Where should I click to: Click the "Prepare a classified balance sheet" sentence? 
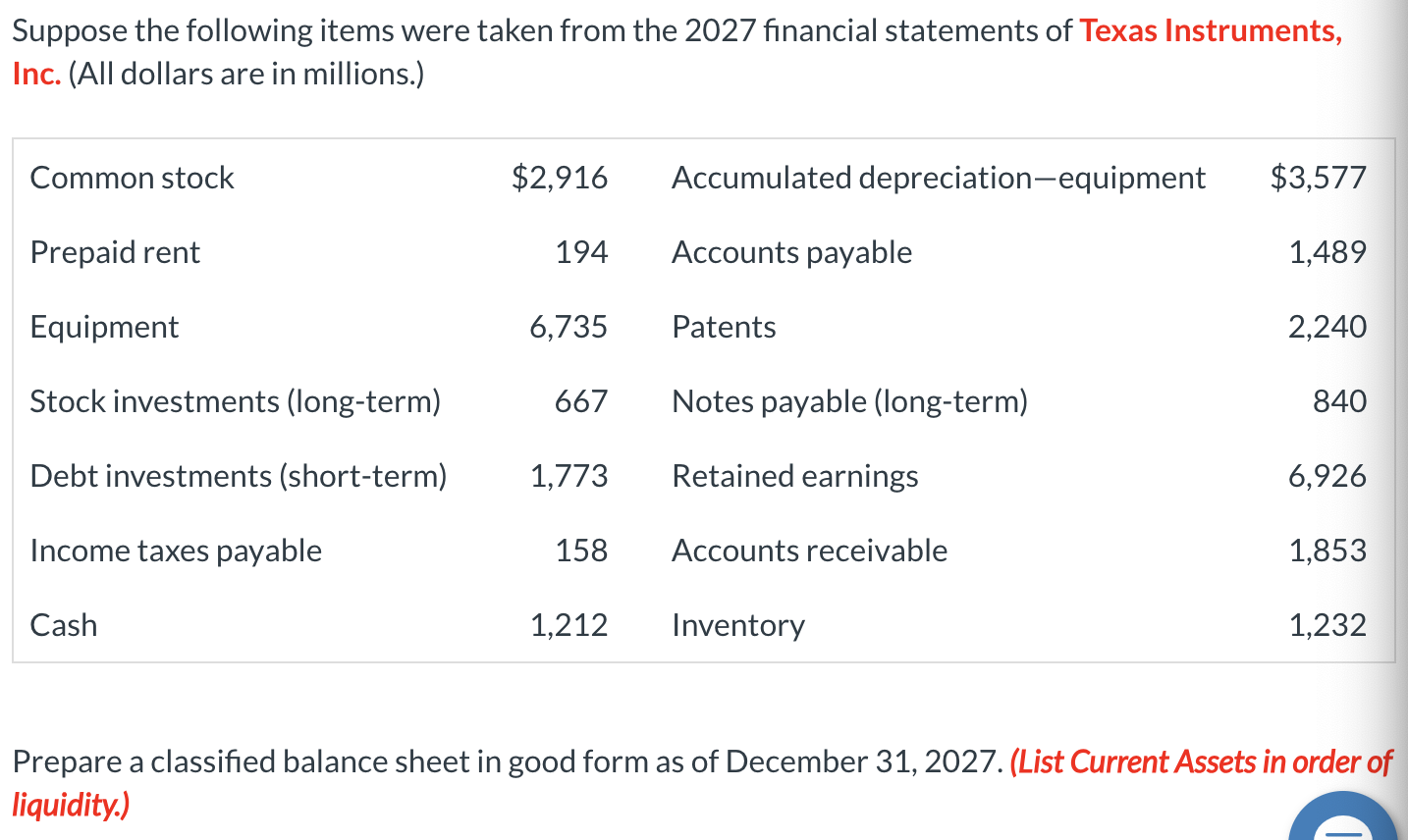point(509,762)
